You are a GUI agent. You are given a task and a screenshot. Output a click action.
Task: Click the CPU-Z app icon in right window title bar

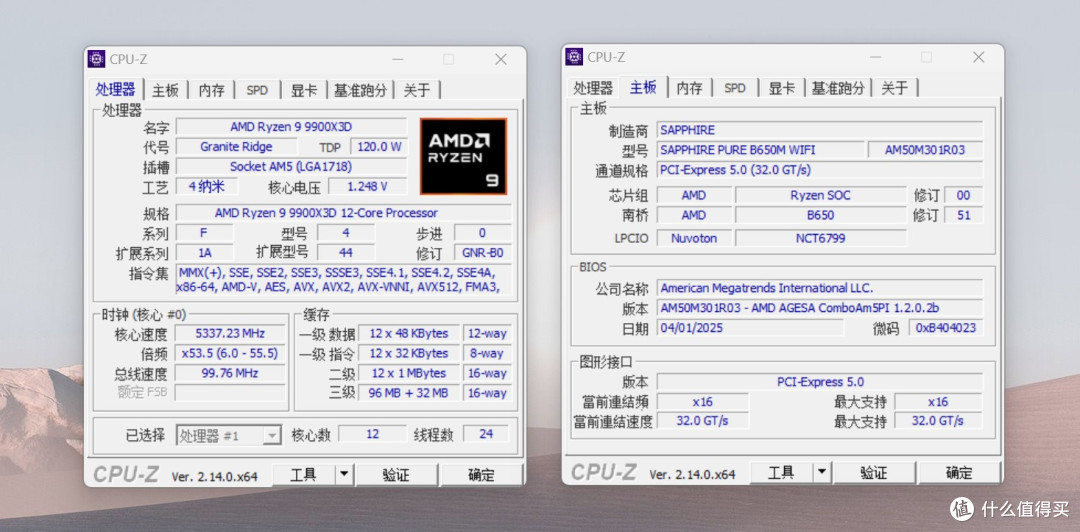click(574, 57)
